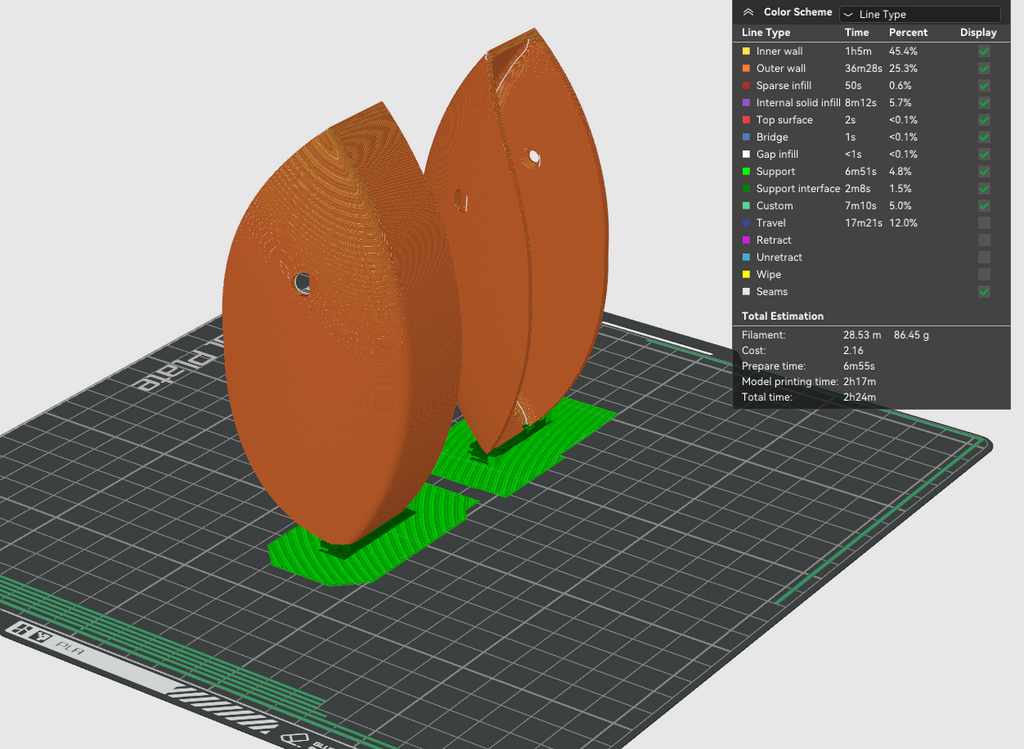Click the Percent column header

[908, 32]
